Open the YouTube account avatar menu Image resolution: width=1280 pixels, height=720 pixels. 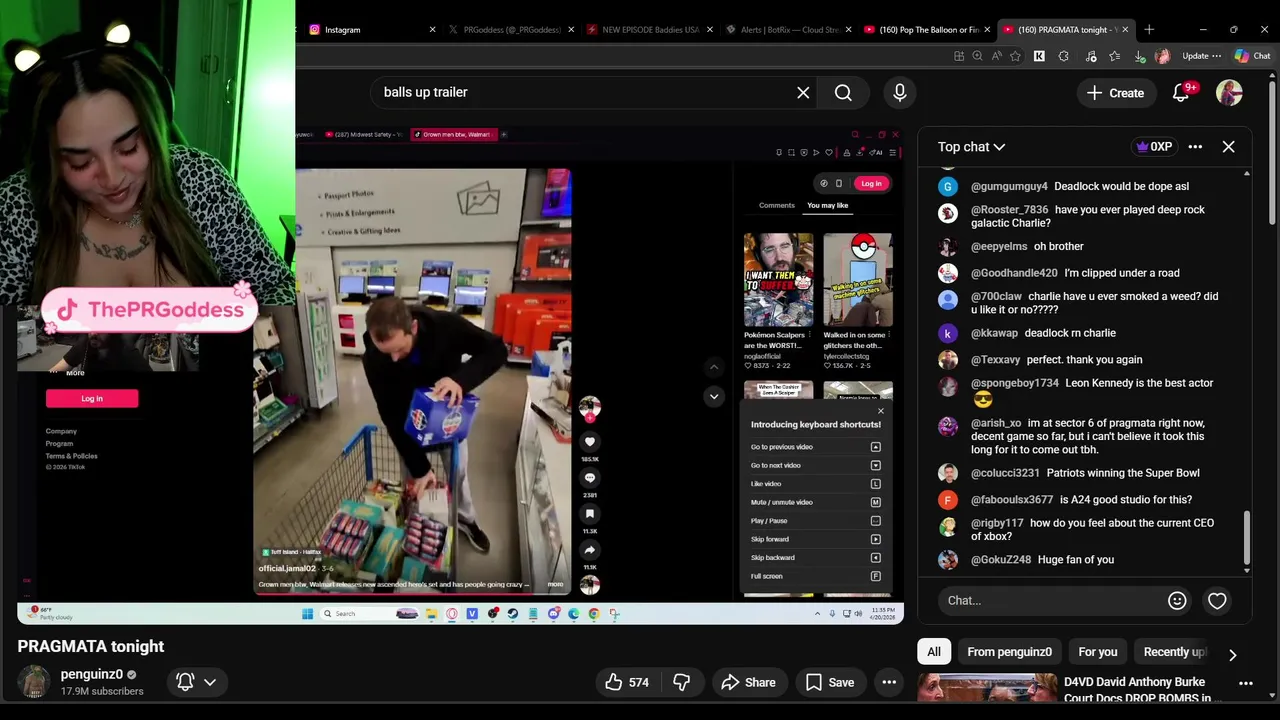pos(1229,92)
